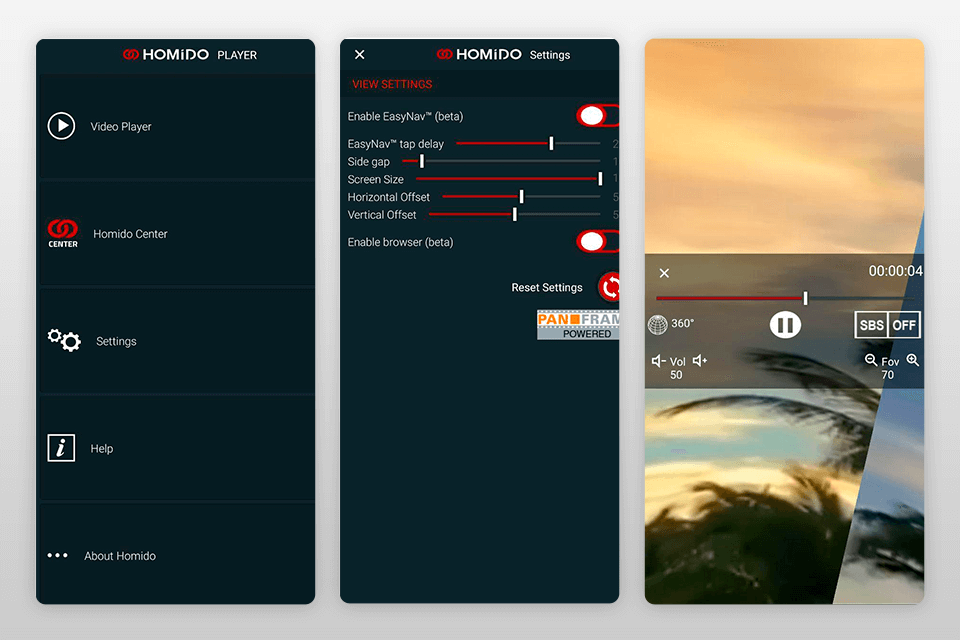Expand the About Homido section

point(58,555)
